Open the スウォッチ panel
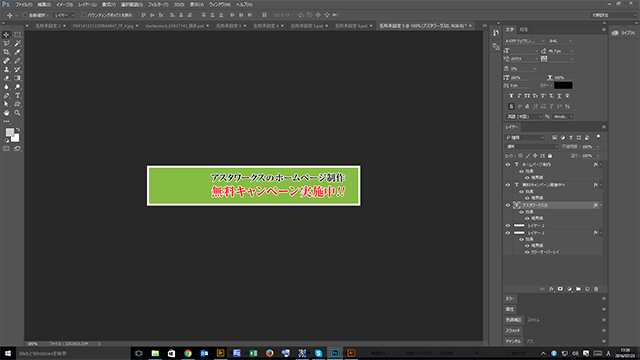The image size is (640, 360). [513, 331]
